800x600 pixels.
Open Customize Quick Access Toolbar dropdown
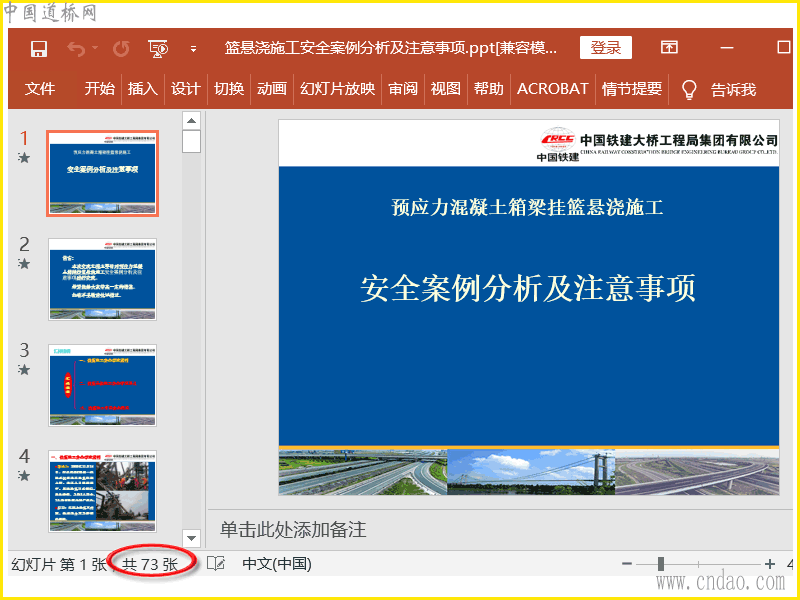tap(193, 49)
